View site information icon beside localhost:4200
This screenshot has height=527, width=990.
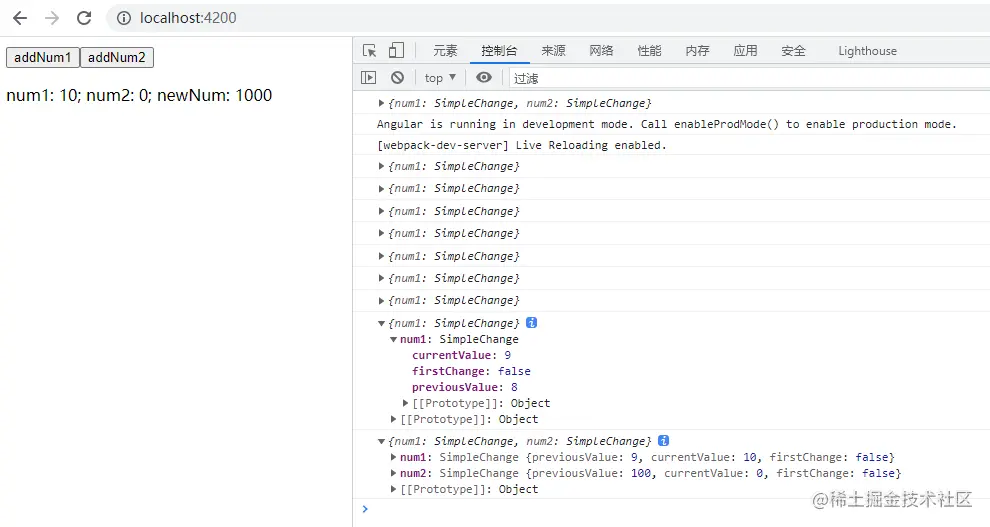[124, 18]
